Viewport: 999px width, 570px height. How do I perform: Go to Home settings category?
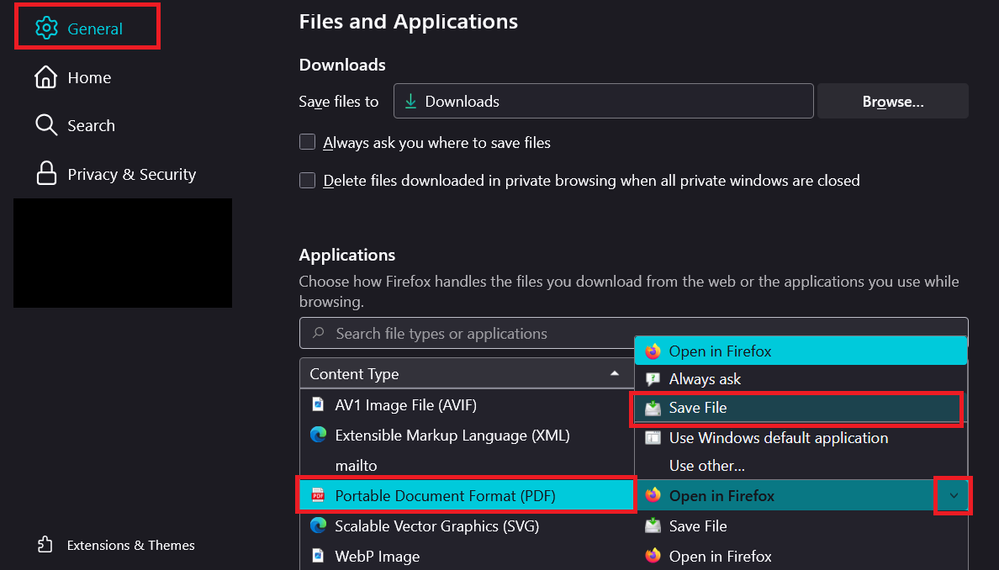pyautogui.click(x=73, y=77)
